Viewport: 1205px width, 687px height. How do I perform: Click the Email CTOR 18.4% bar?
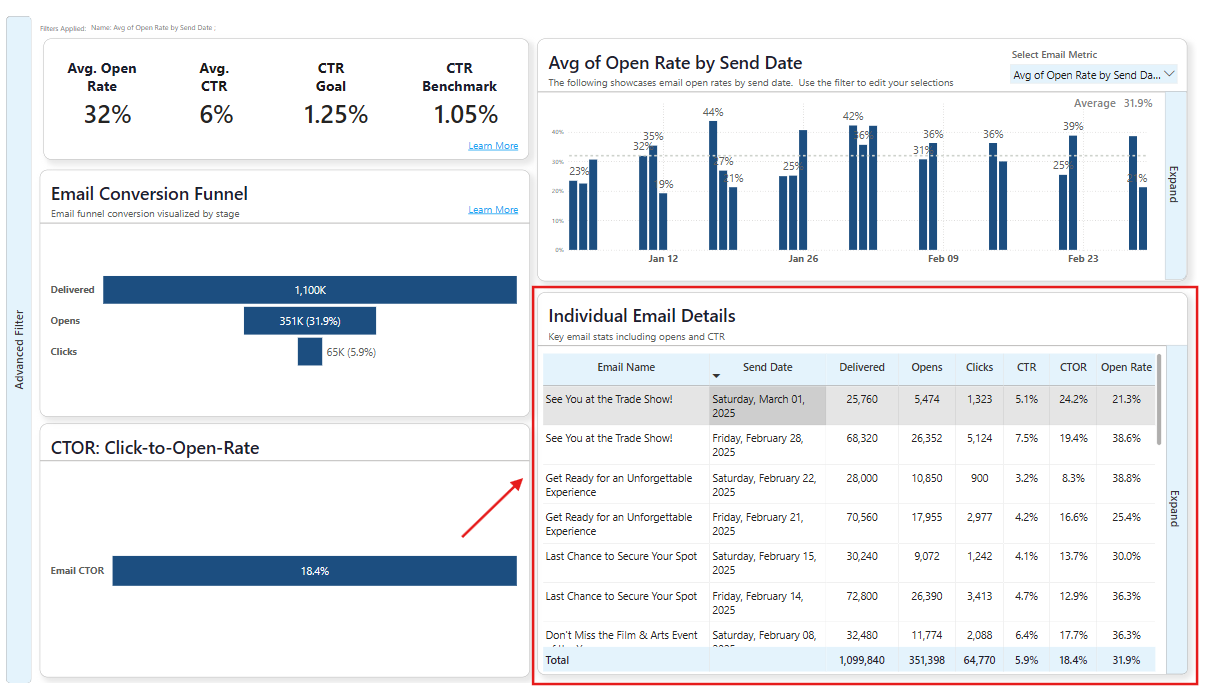[x=314, y=571]
